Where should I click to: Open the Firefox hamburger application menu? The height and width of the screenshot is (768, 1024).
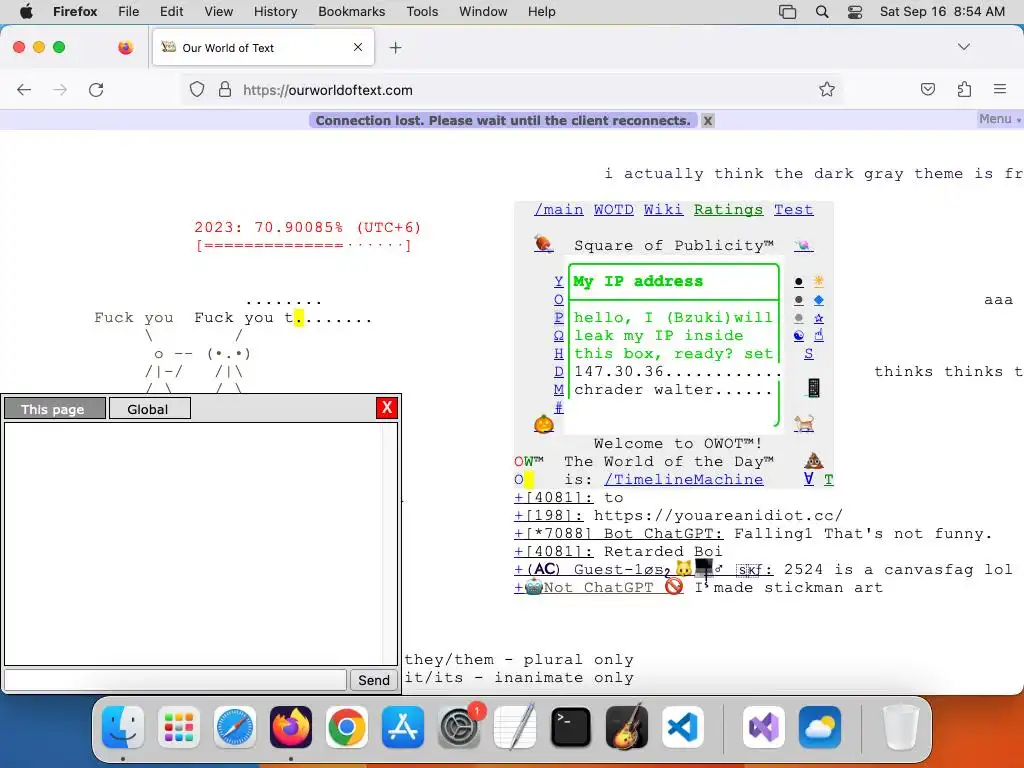tap(999, 89)
